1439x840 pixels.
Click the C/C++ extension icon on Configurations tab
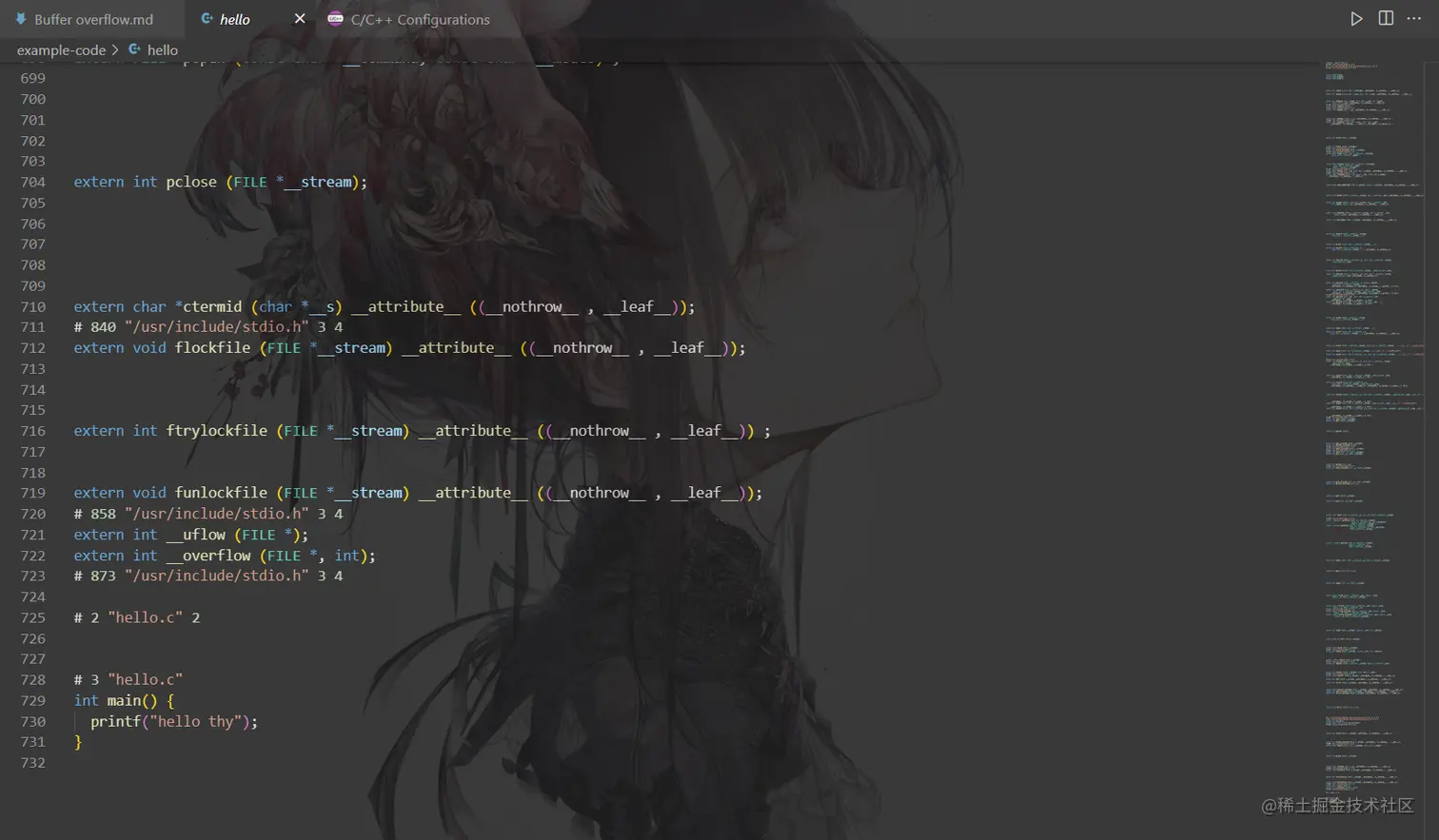point(334,18)
